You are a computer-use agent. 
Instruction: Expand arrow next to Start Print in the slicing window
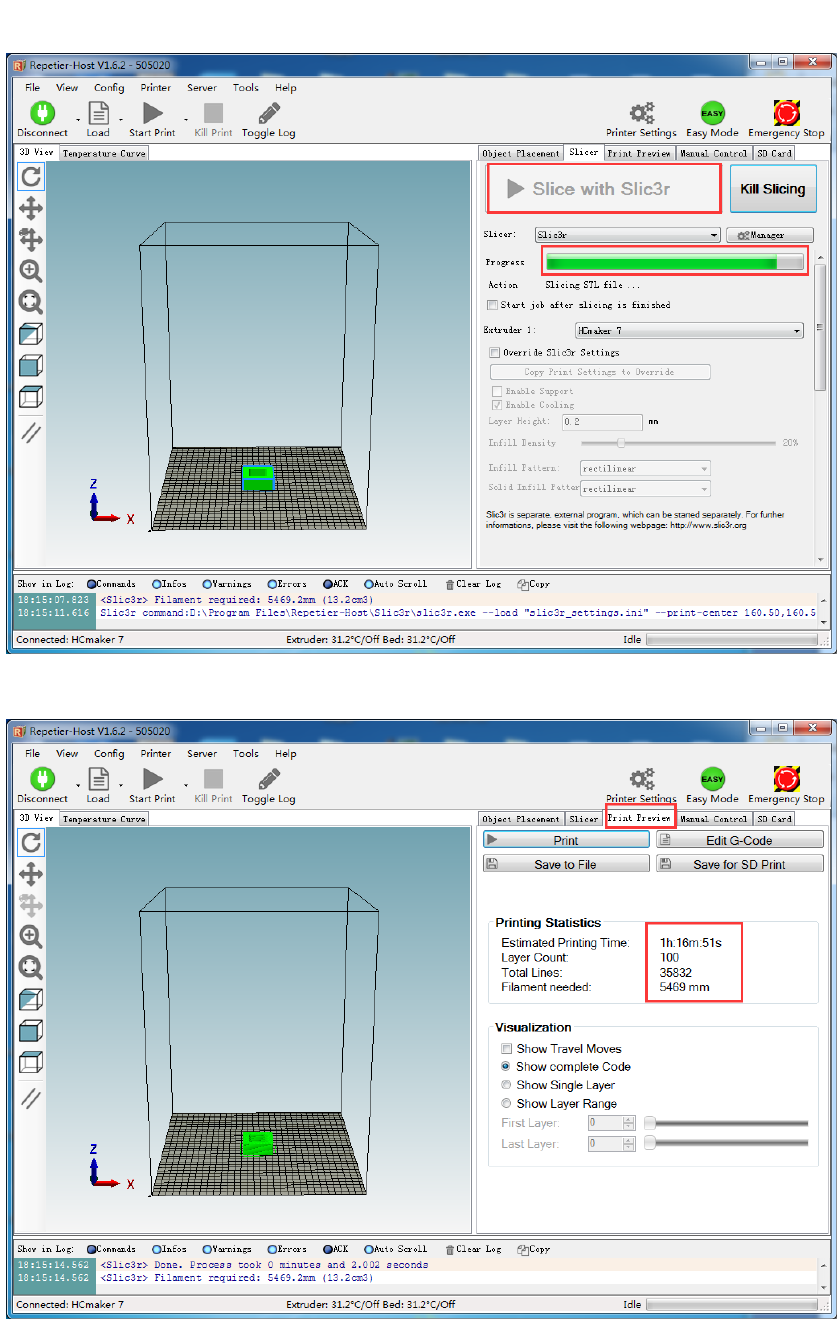[x=185, y=120]
